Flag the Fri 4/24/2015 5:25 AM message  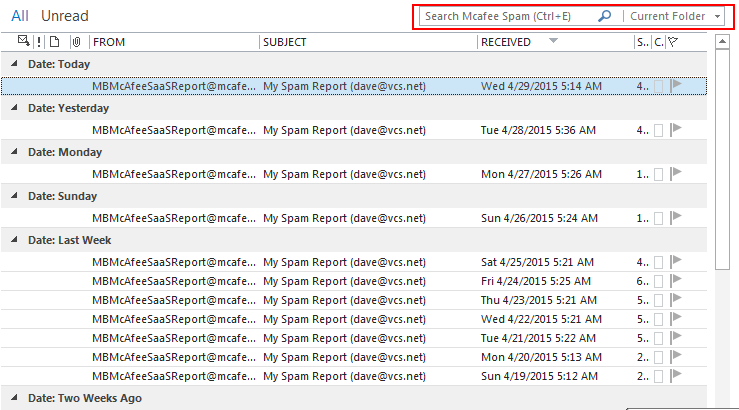click(676, 280)
